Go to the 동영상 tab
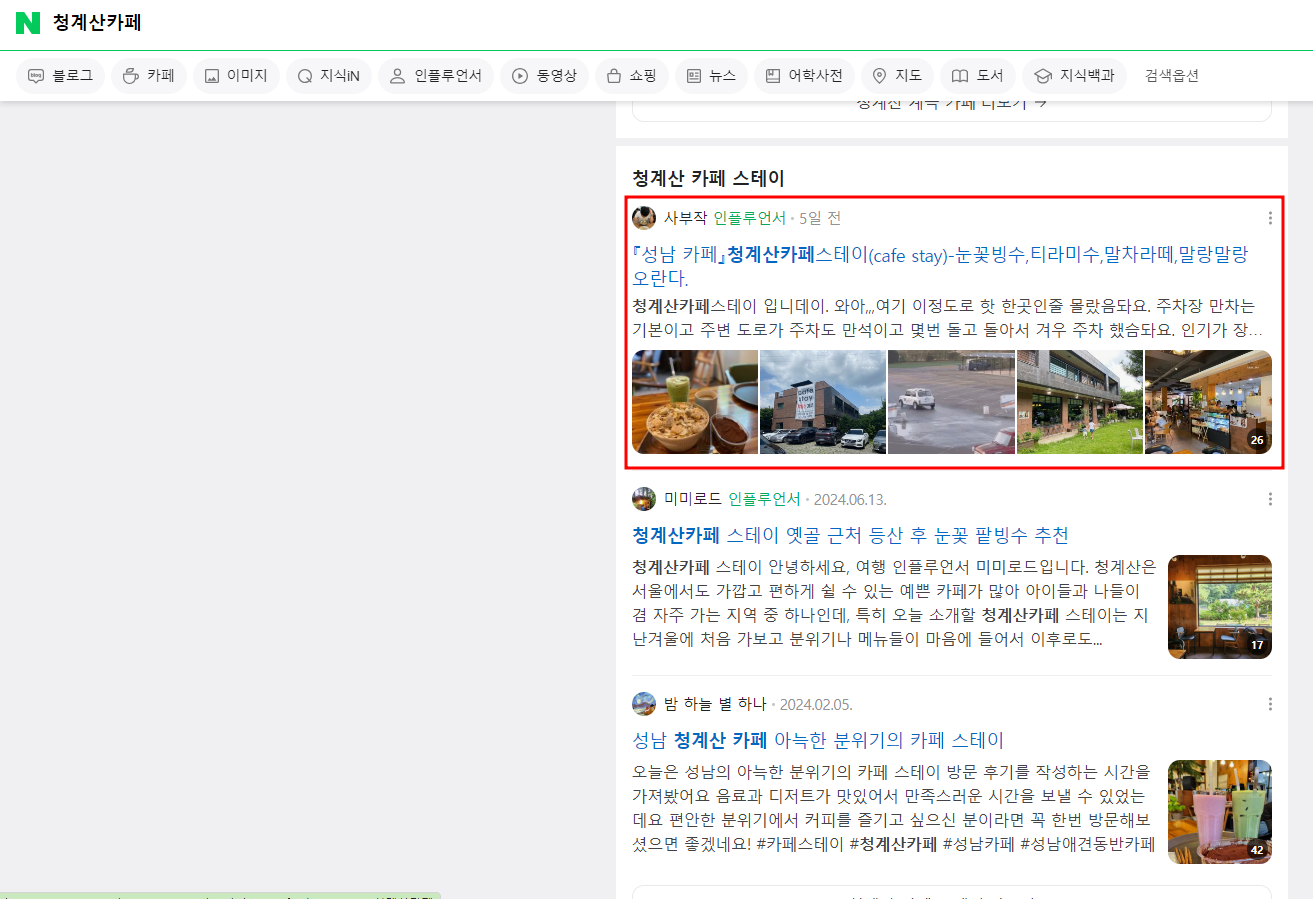 point(545,76)
